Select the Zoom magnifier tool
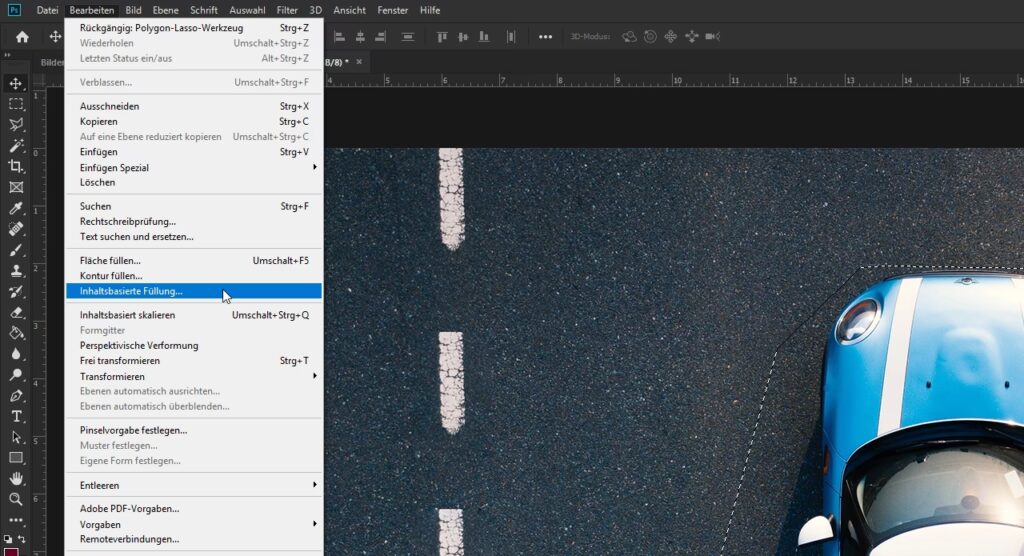Screen dimensions: 1024x556 pyautogui.click(x=16, y=499)
